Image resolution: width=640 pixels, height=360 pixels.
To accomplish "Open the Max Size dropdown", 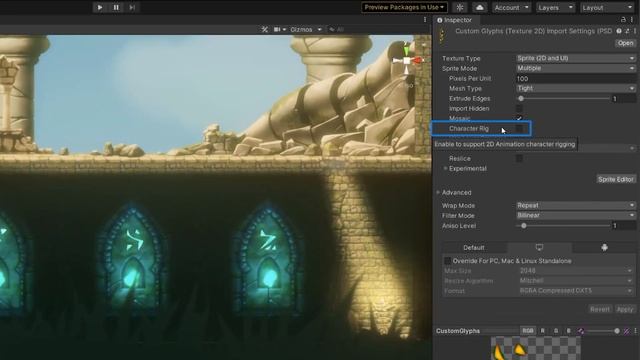I will coord(576,271).
